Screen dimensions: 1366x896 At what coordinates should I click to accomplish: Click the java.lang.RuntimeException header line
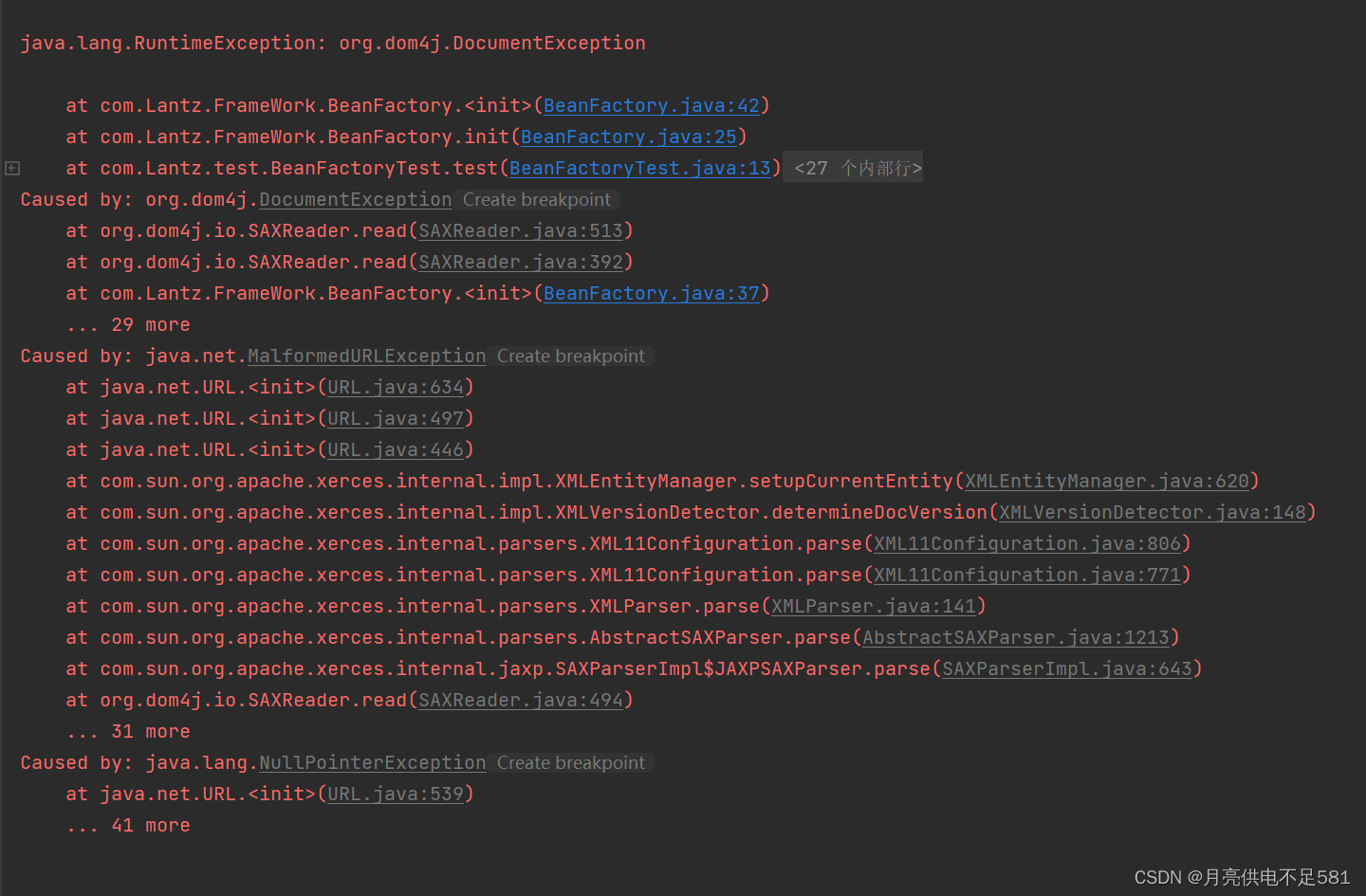click(333, 44)
